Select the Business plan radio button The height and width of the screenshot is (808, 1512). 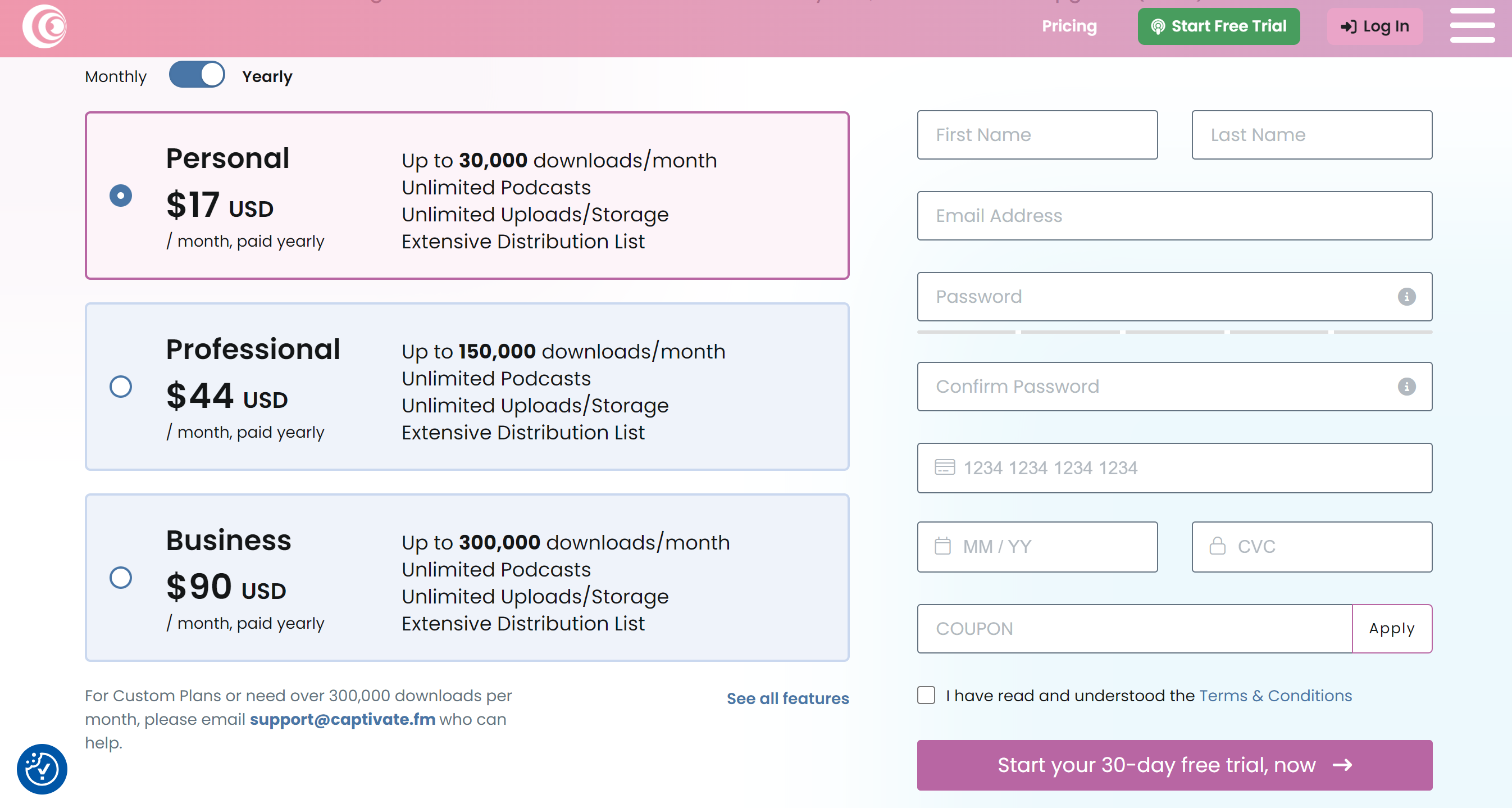click(x=121, y=577)
